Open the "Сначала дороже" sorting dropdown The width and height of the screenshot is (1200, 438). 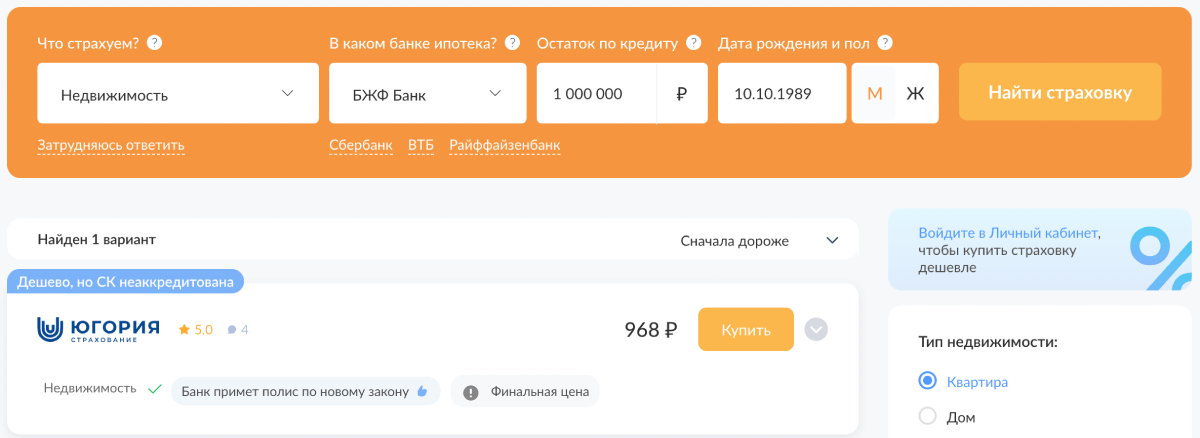(759, 240)
